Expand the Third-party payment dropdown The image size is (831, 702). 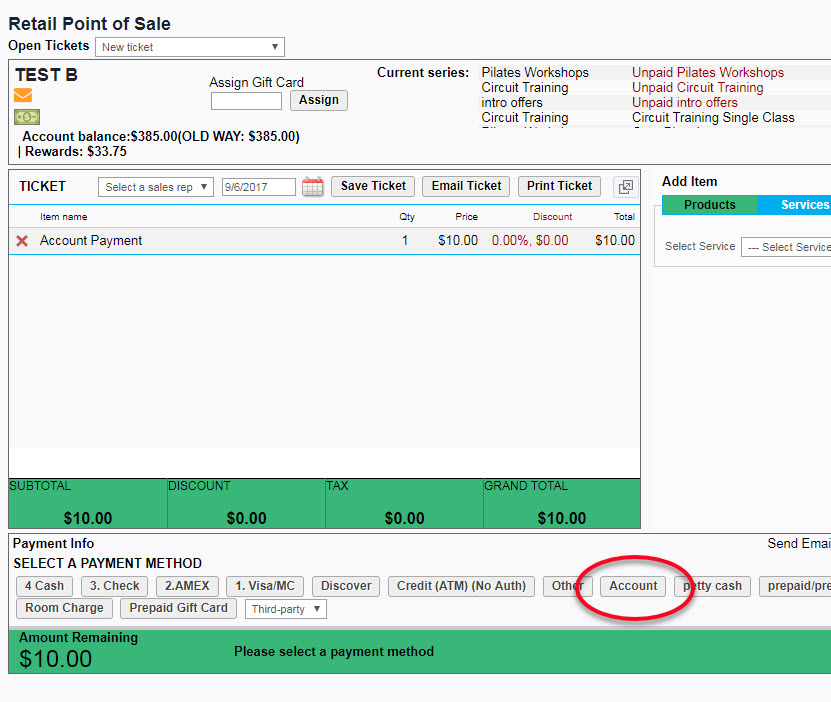tap(285, 608)
